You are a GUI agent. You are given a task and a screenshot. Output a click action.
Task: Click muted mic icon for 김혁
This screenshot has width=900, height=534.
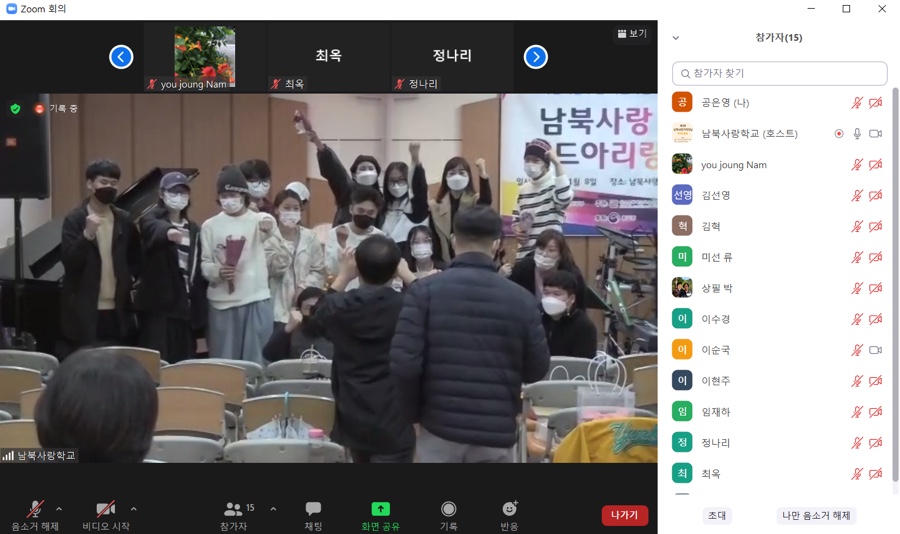click(x=856, y=226)
